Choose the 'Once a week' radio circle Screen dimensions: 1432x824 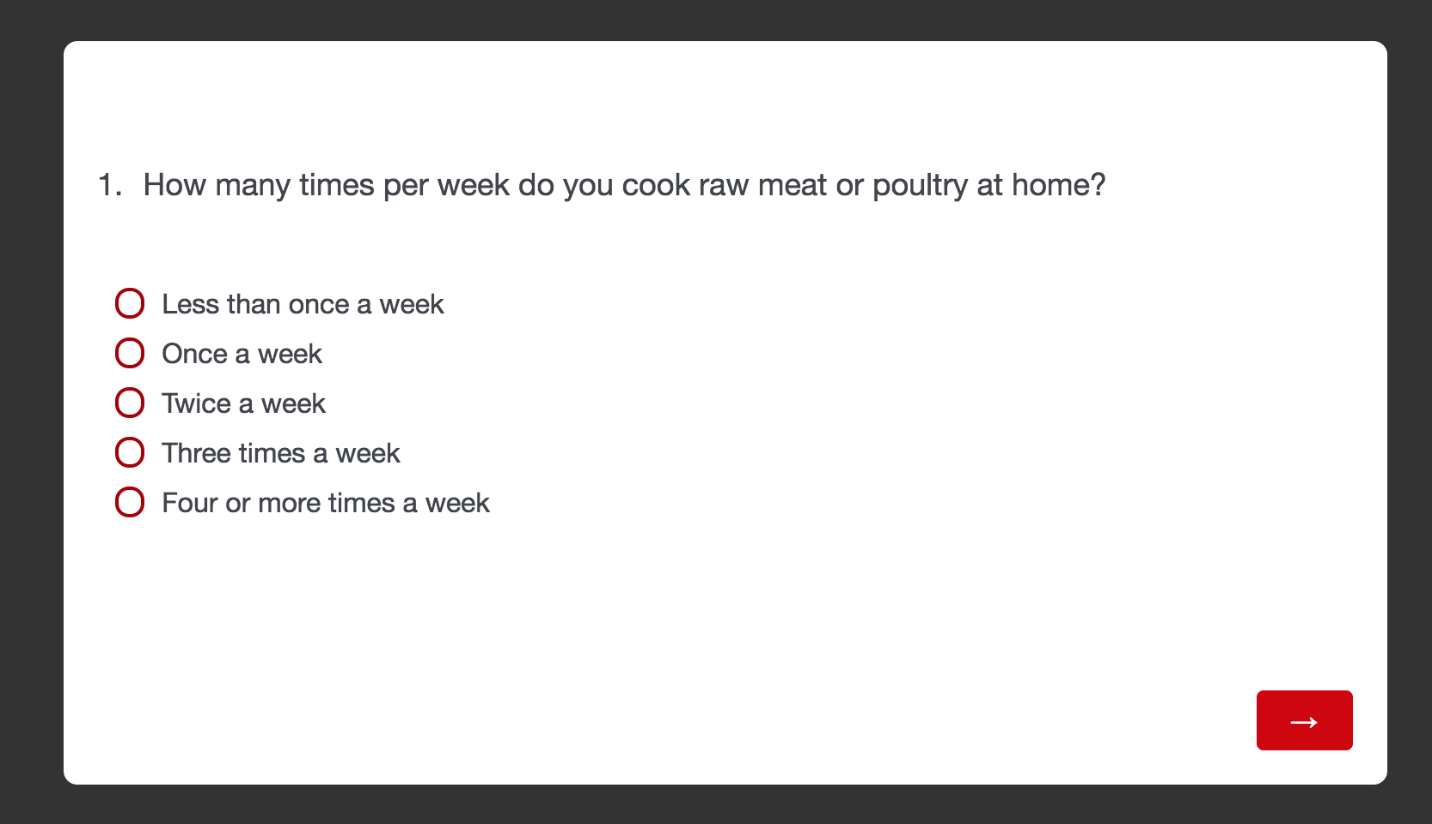130,353
